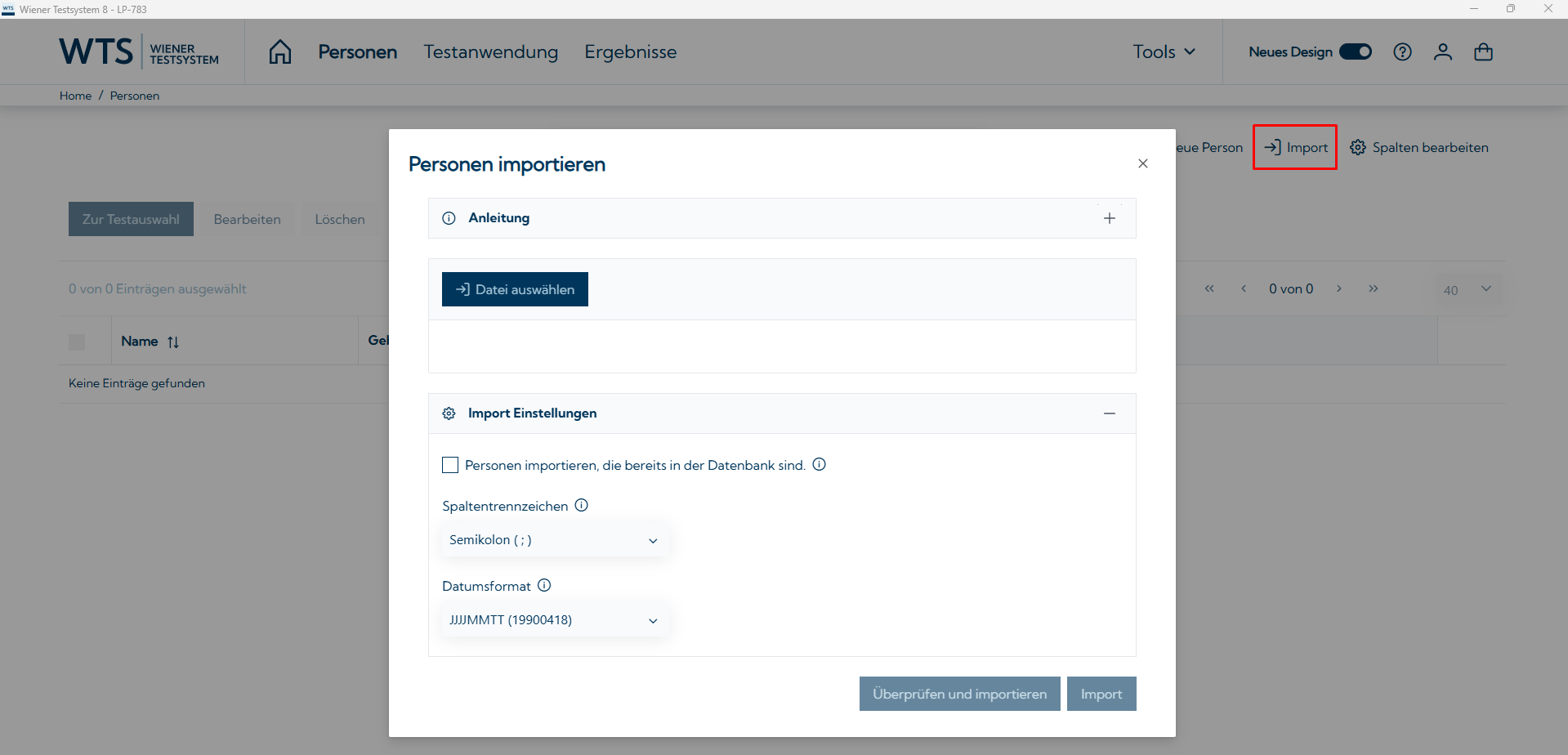Open the help question mark icon
This screenshot has height=755, width=1568.
coord(1402,51)
